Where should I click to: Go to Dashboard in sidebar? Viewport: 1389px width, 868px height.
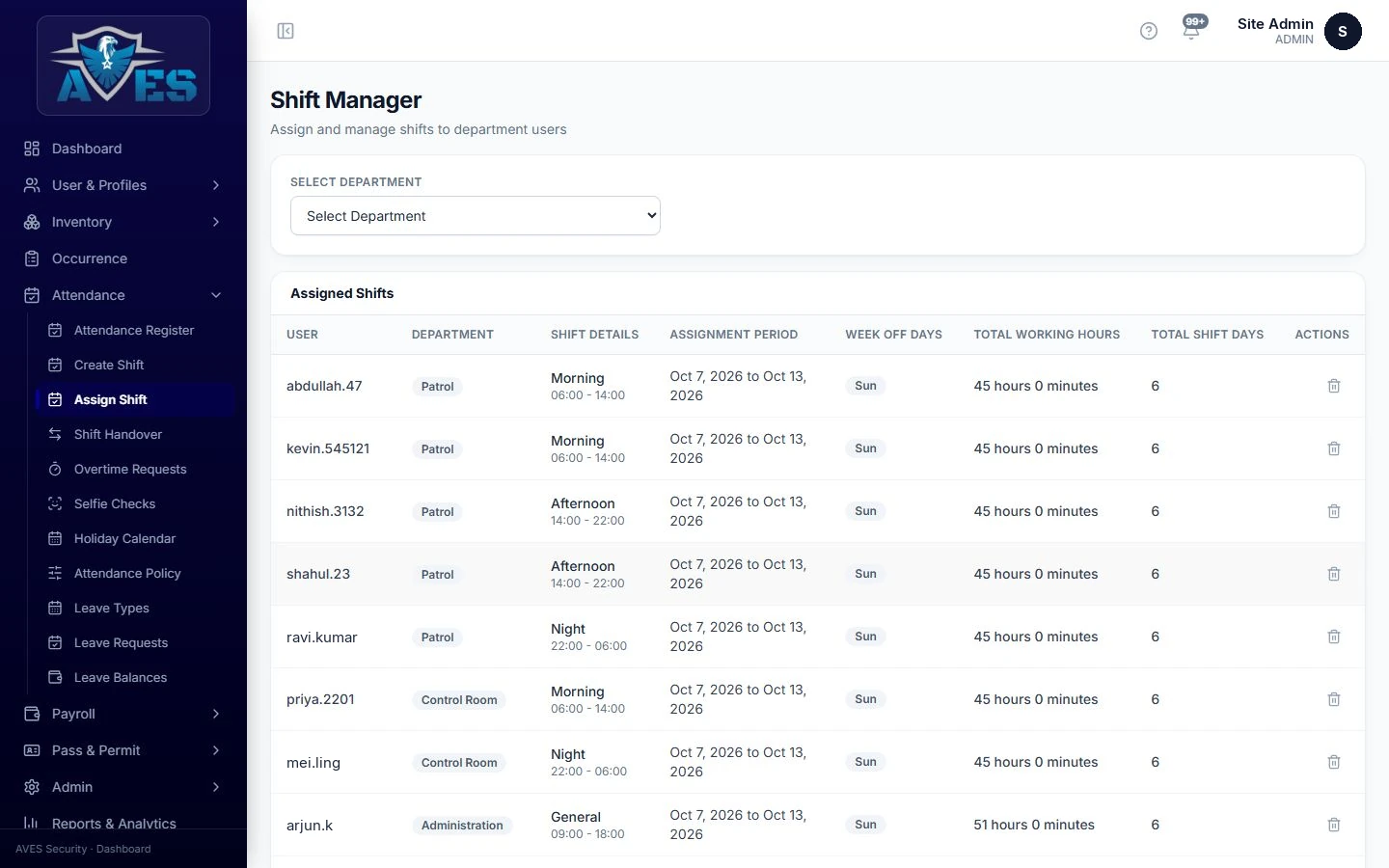click(x=123, y=149)
